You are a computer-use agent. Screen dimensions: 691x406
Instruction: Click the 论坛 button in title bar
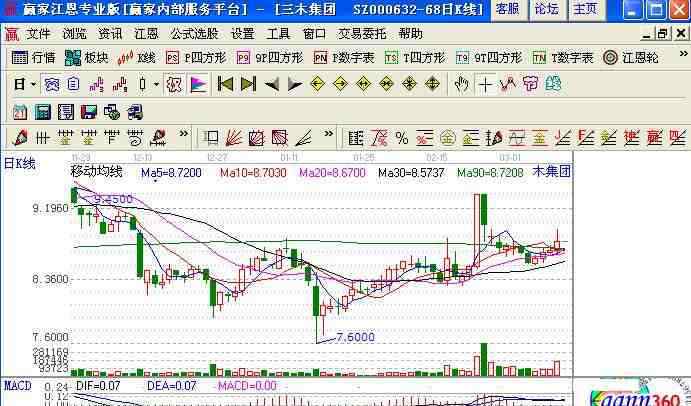coord(546,9)
